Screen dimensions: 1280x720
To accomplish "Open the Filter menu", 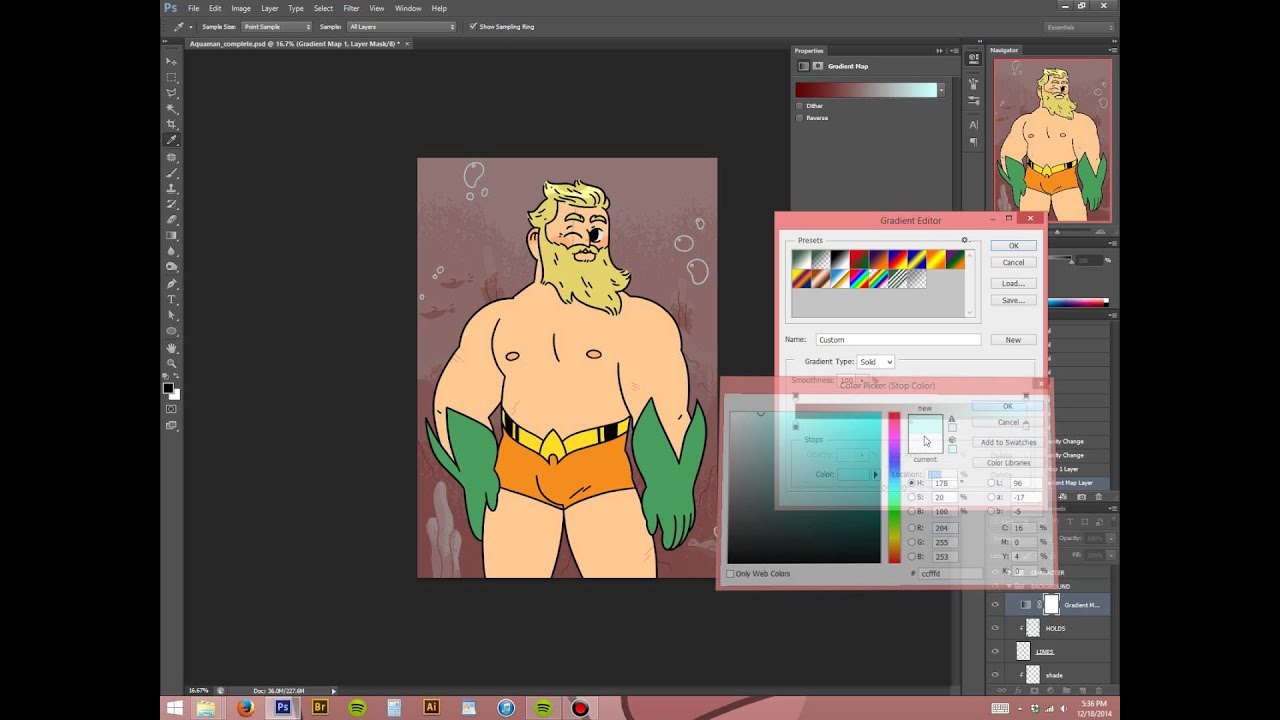I will pyautogui.click(x=351, y=8).
